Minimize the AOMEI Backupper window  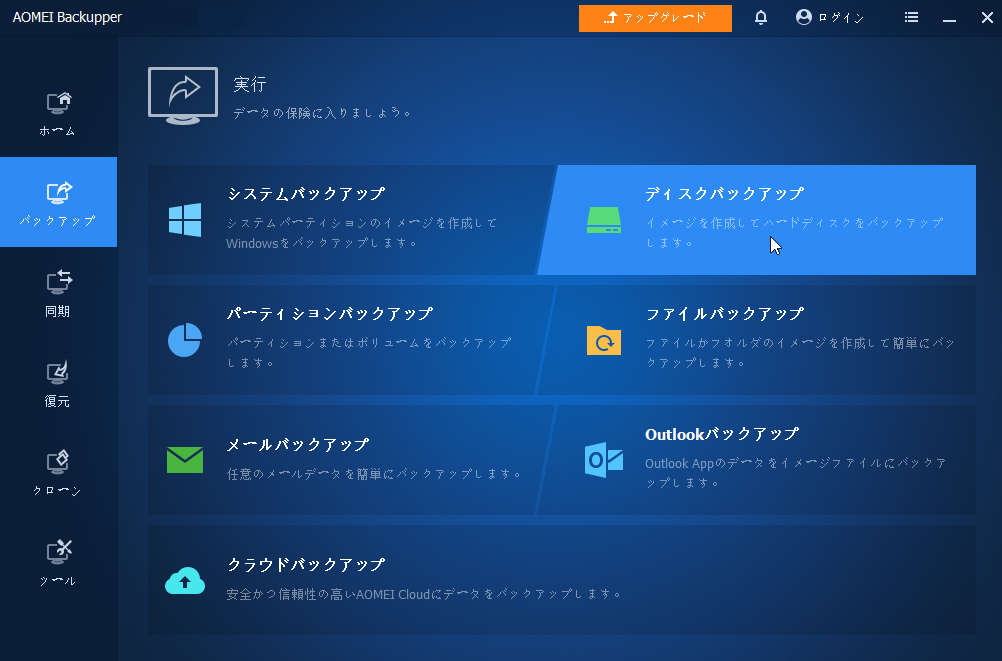click(950, 18)
